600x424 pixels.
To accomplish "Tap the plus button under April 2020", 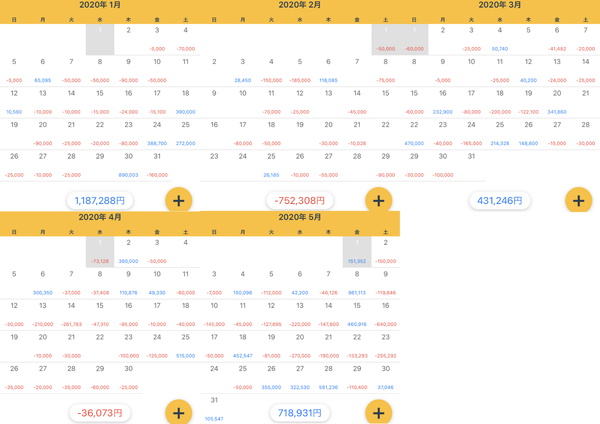I will coord(179,413).
